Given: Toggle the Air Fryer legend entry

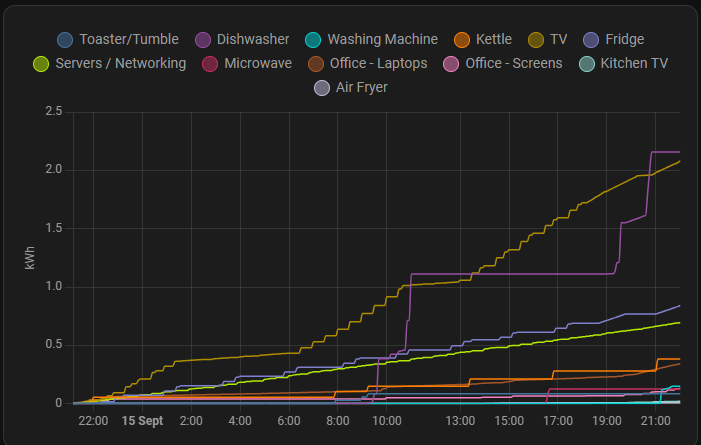Looking at the screenshot, I should coord(361,88).
